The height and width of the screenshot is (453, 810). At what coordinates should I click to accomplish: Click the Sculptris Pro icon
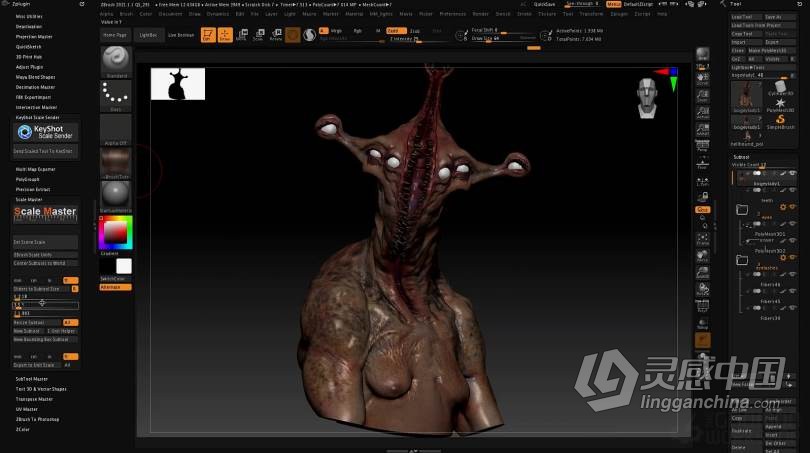pos(309,35)
